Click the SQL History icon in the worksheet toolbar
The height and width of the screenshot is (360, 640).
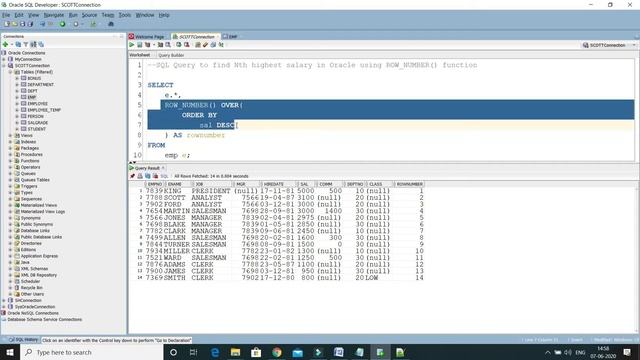[213, 45]
